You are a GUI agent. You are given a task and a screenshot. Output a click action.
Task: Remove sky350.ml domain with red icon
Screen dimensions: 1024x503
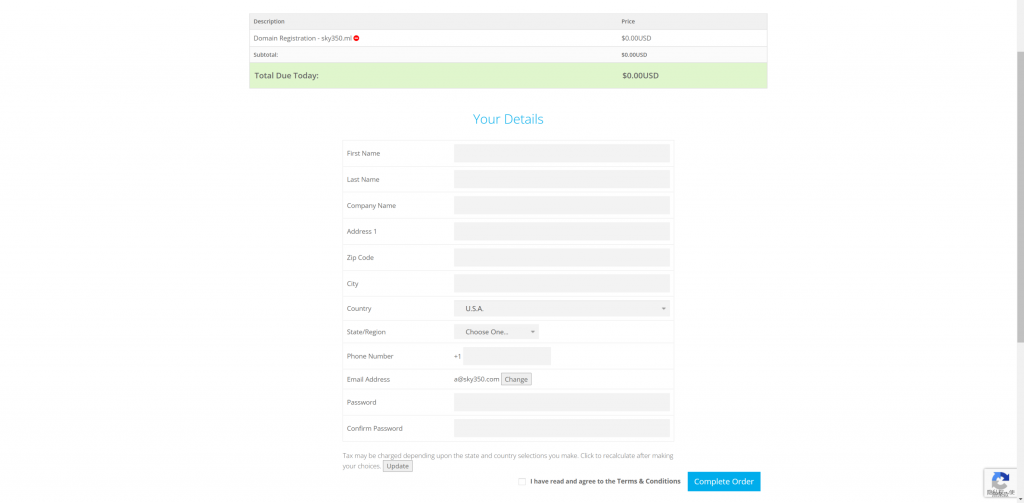coord(356,38)
